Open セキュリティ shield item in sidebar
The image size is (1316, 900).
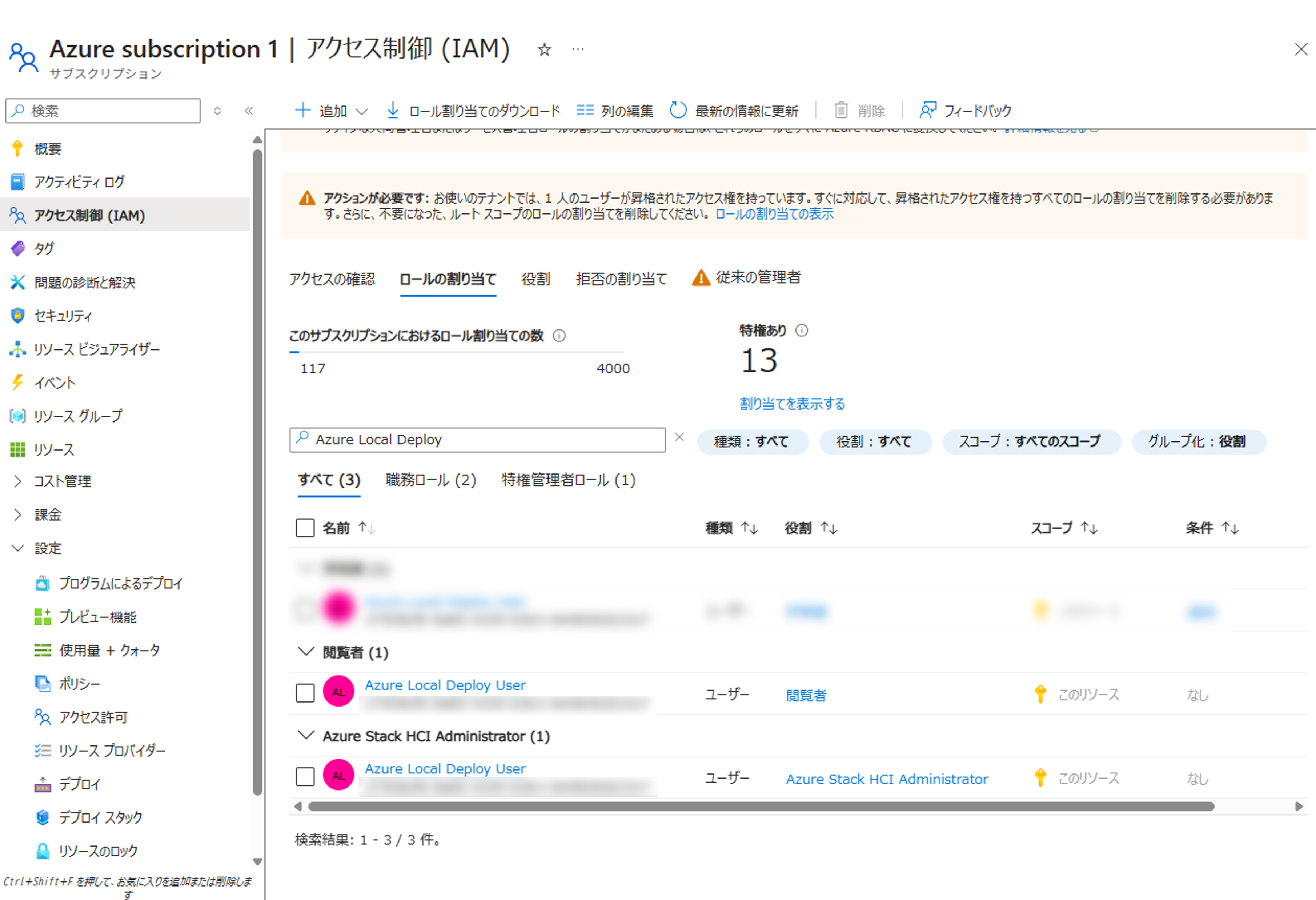click(62, 316)
